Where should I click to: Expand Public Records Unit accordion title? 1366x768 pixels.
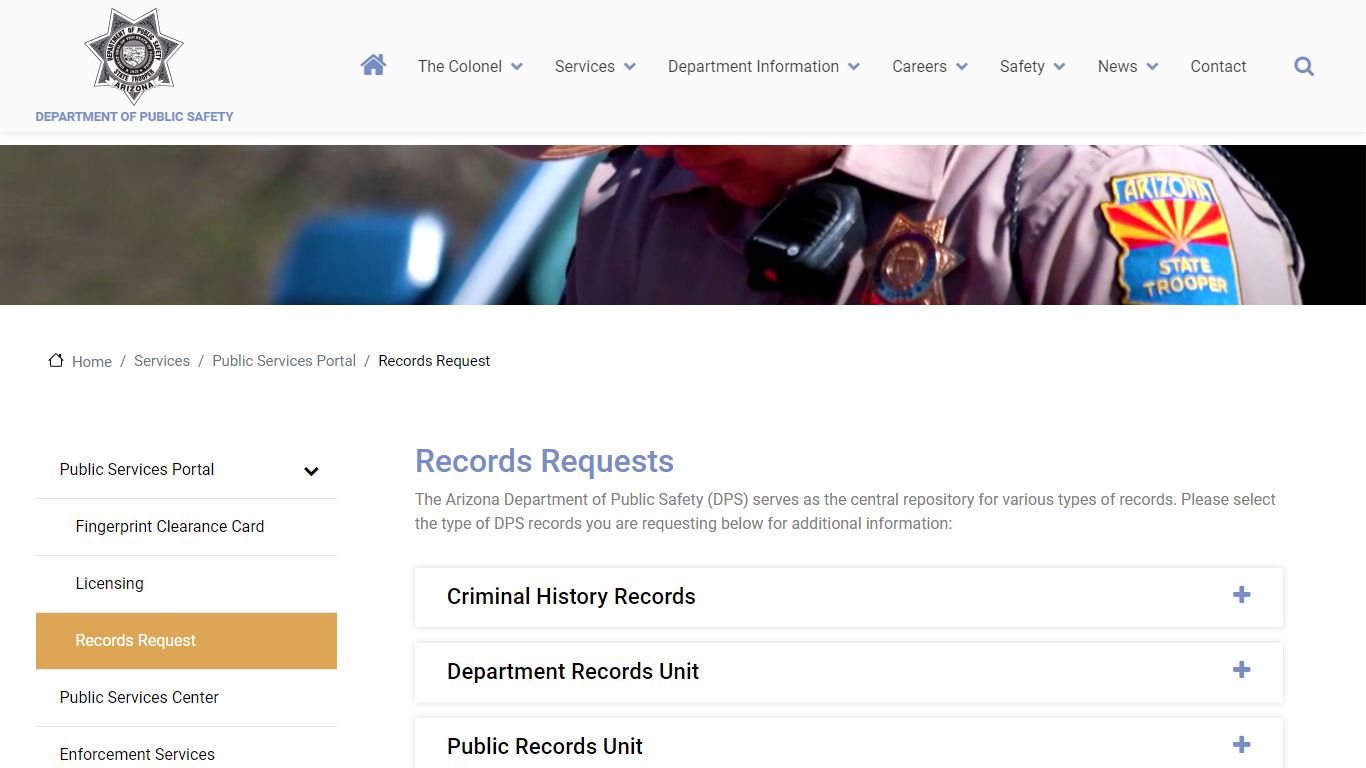pyautogui.click(x=545, y=746)
